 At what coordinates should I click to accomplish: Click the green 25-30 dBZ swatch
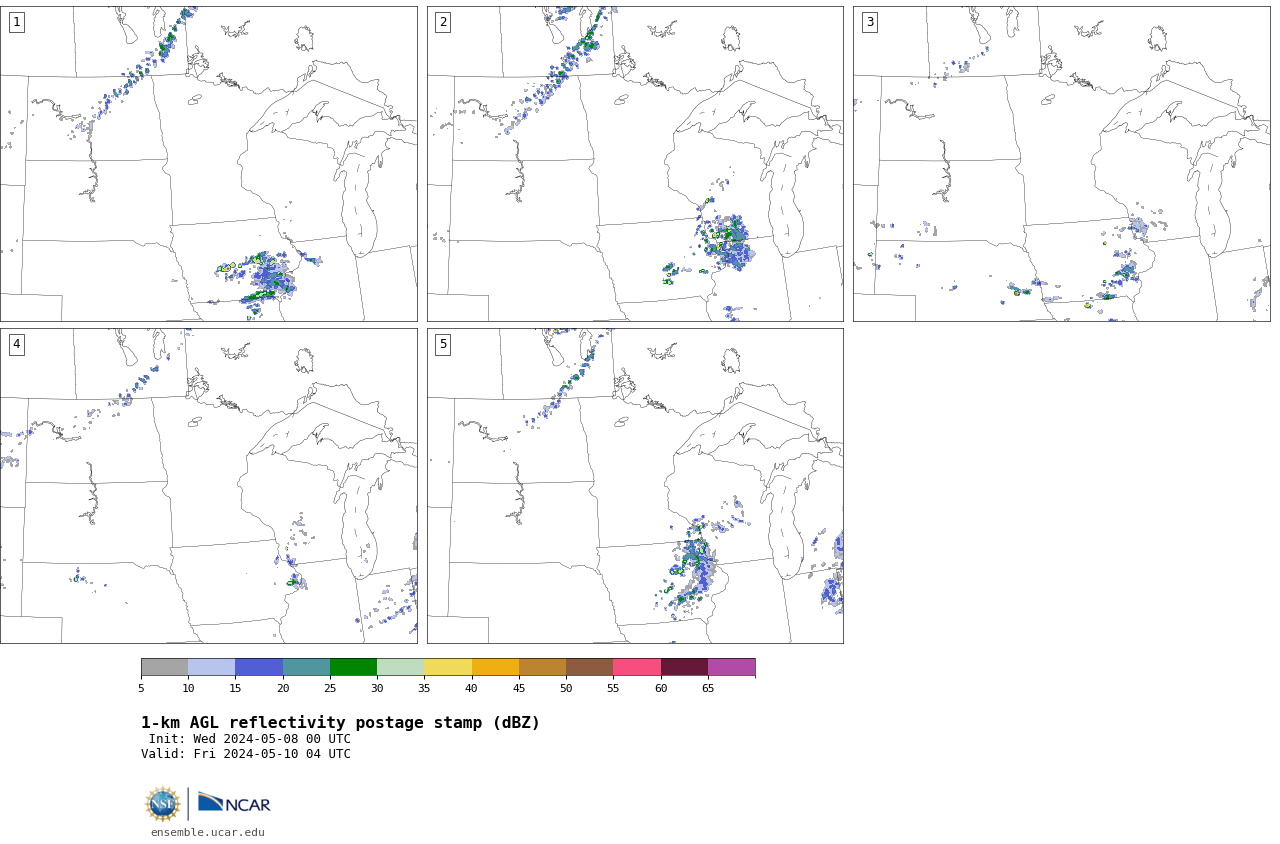pos(353,667)
